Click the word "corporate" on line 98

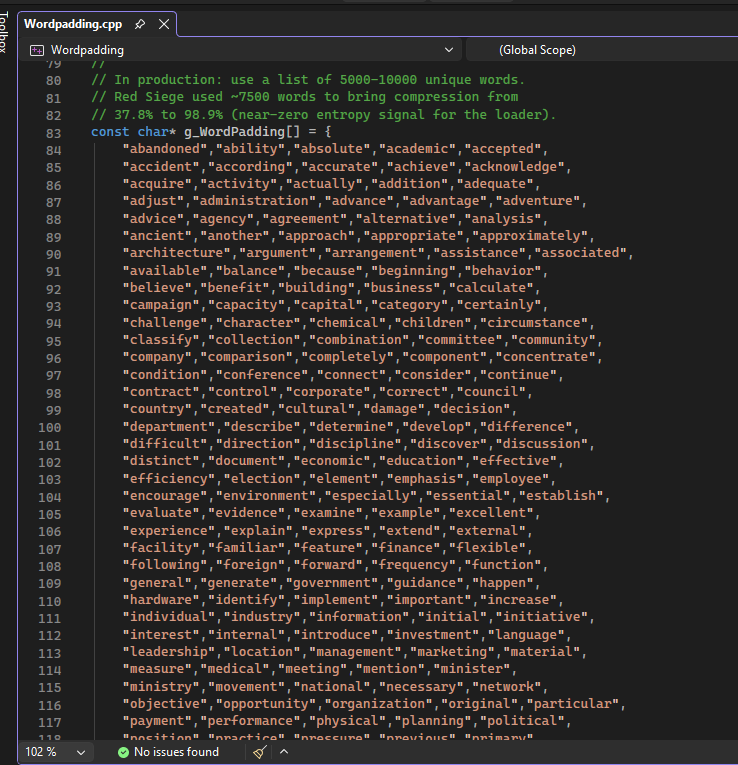(x=328, y=392)
